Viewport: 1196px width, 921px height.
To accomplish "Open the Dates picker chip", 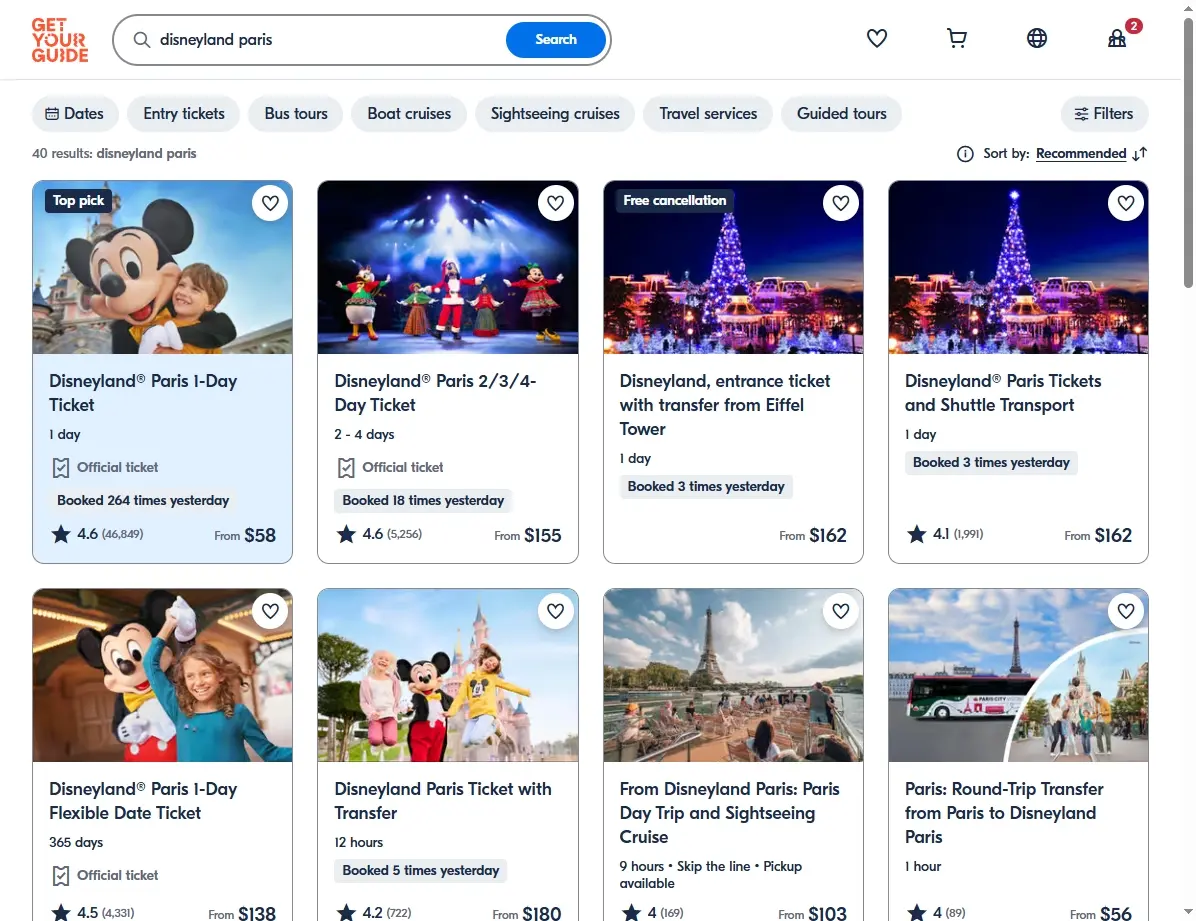I will [x=75, y=114].
